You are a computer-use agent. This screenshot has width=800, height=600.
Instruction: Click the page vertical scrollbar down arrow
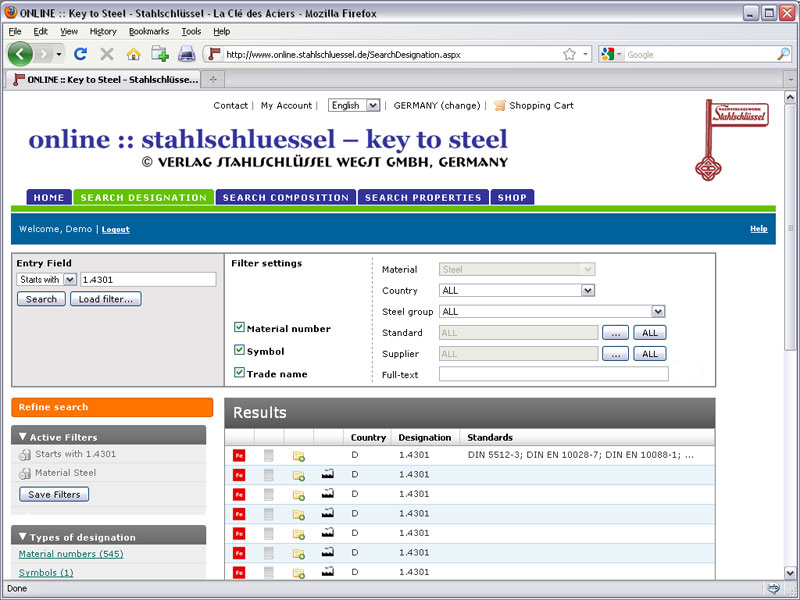(790, 572)
